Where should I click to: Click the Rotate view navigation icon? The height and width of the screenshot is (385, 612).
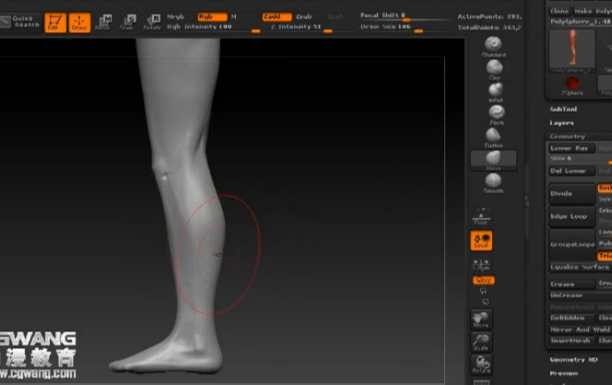[481, 365]
